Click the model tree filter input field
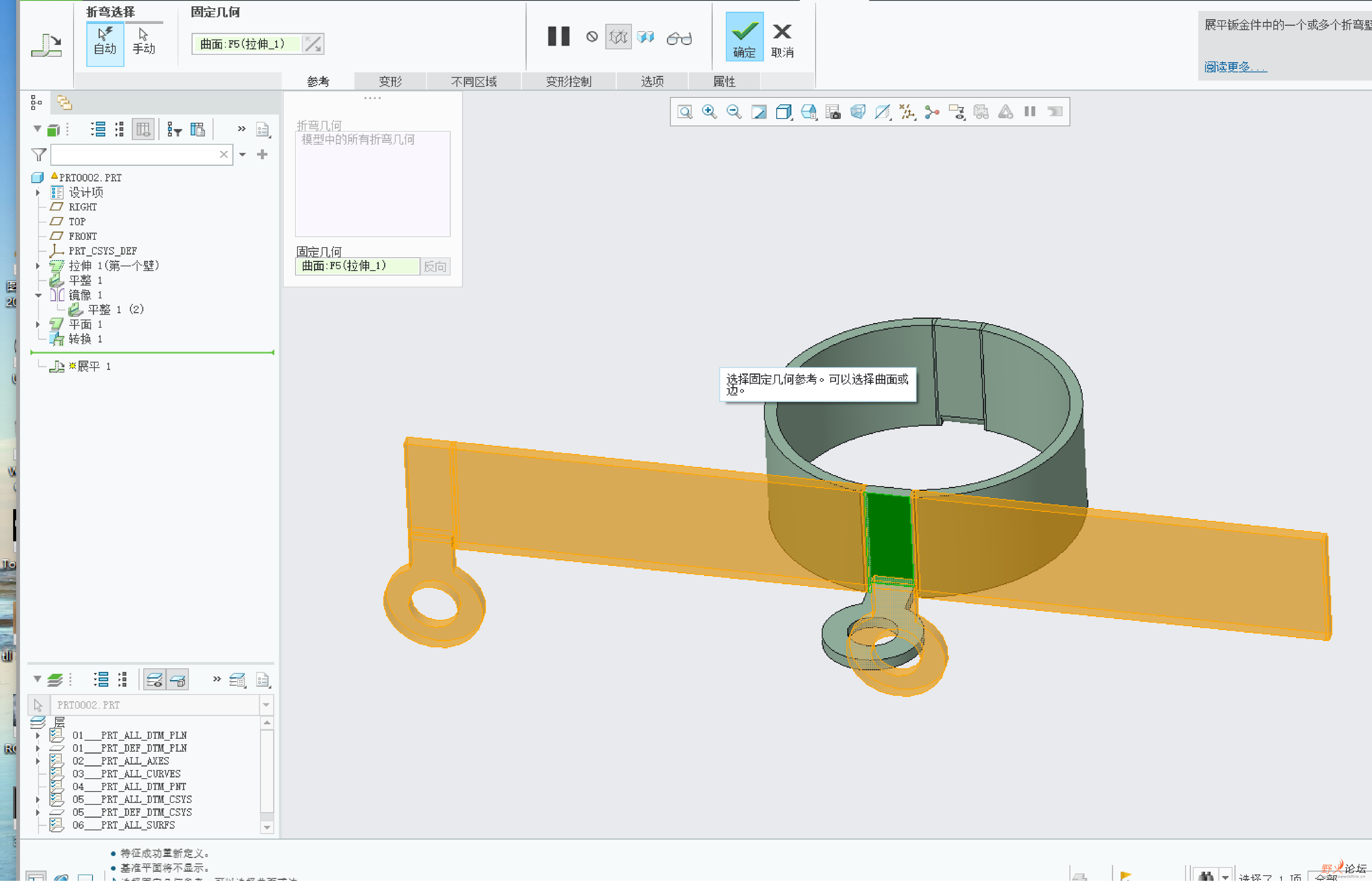 (x=134, y=155)
